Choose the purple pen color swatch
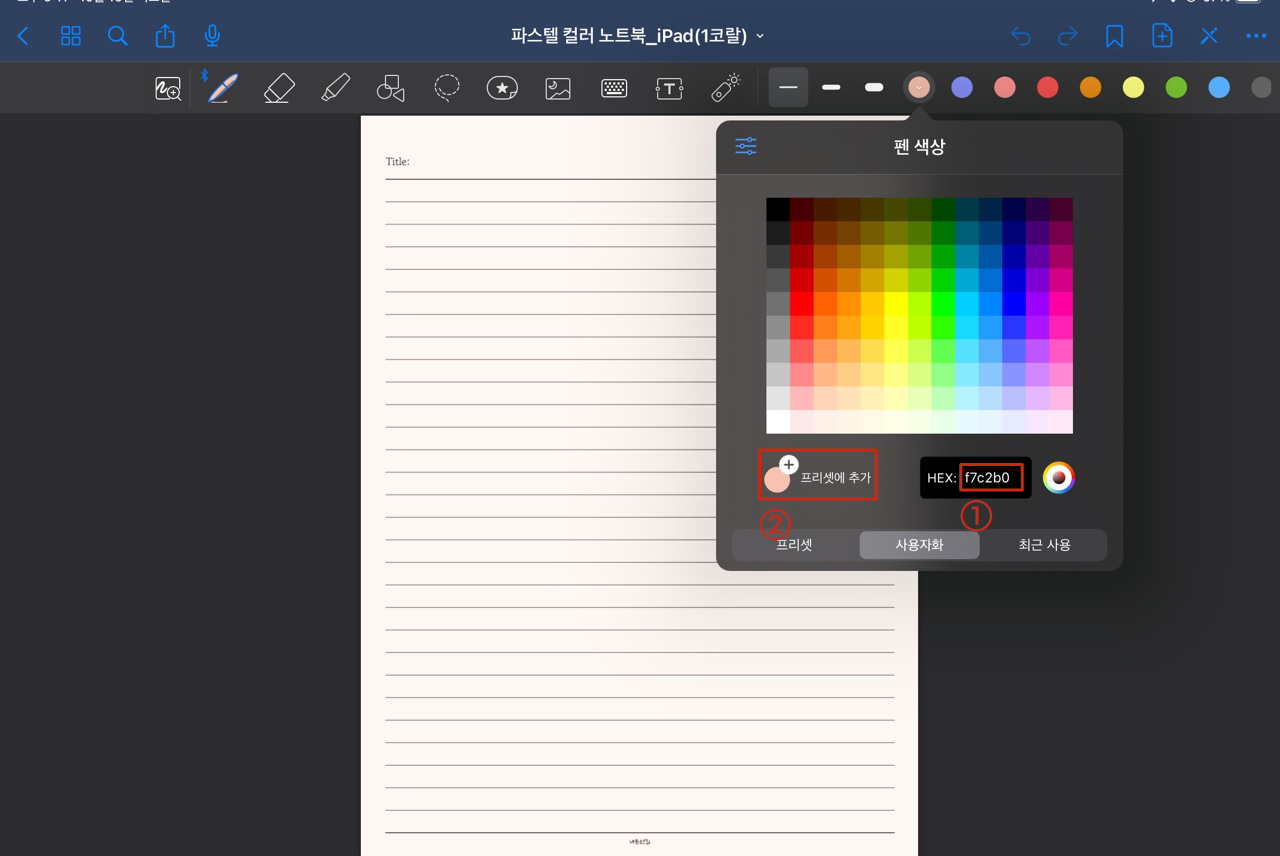1280x856 pixels. tap(961, 87)
